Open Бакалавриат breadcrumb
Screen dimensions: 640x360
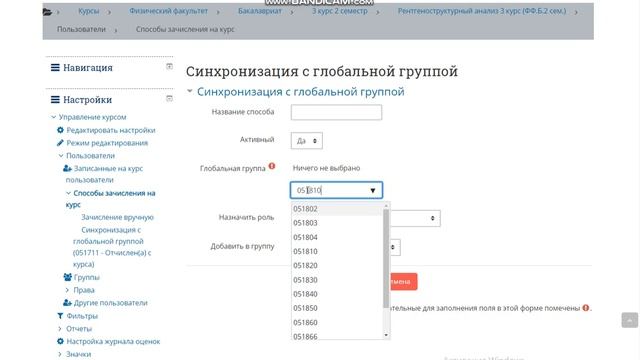click(x=260, y=11)
